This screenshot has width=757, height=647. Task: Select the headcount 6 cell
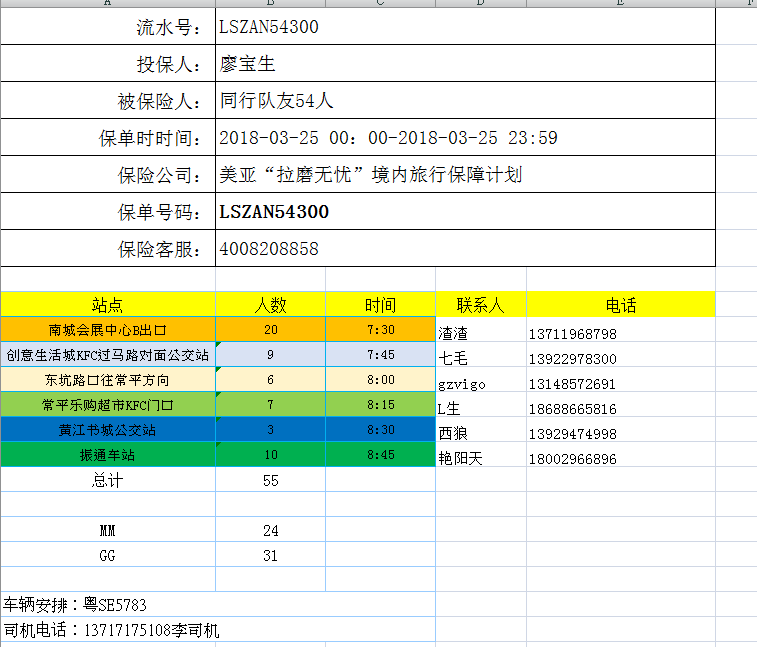pos(270,380)
